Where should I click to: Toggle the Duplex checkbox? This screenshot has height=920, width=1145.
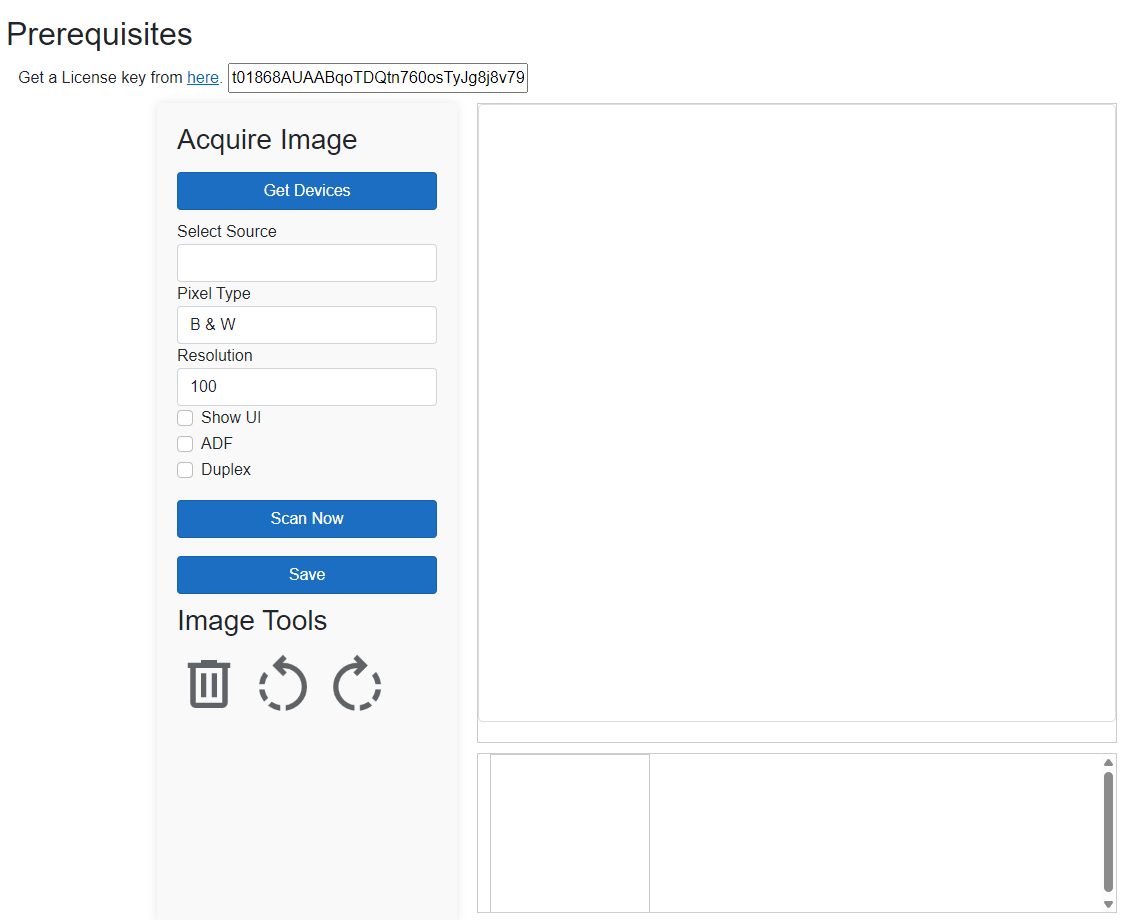pyautogui.click(x=185, y=470)
